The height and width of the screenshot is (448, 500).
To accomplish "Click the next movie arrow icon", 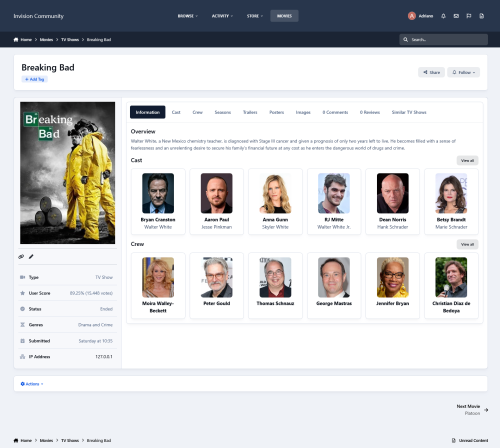I will 486,410.
